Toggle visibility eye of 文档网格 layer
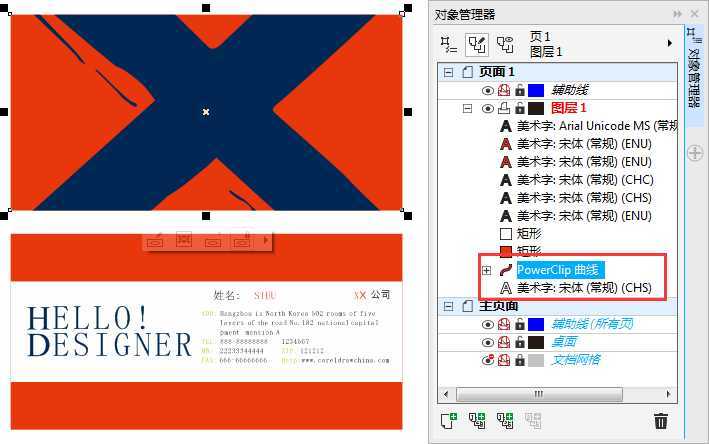The image size is (709, 444). click(x=487, y=360)
